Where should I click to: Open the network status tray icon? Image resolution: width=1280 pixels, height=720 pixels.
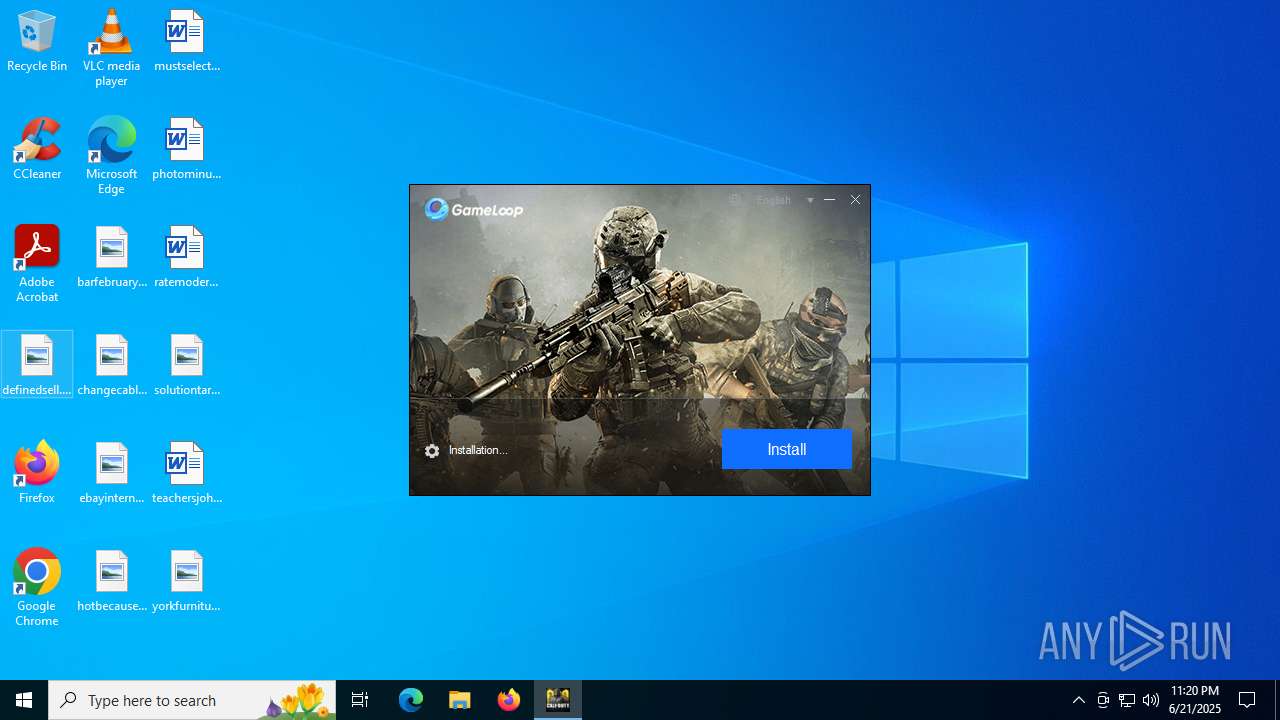(x=1127, y=700)
